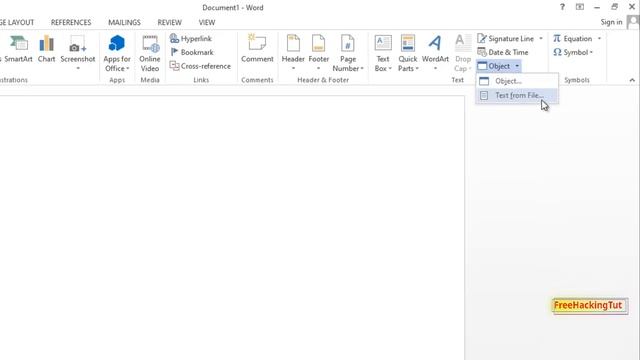Open the Screenshot tool
Image resolution: width=640 pixels, height=360 pixels.
78,52
